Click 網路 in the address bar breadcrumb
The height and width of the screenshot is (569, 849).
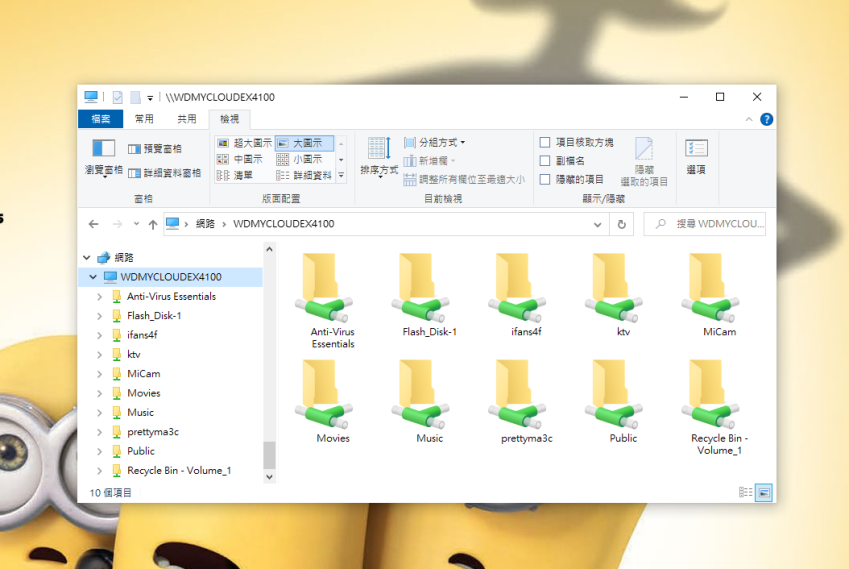click(205, 224)
